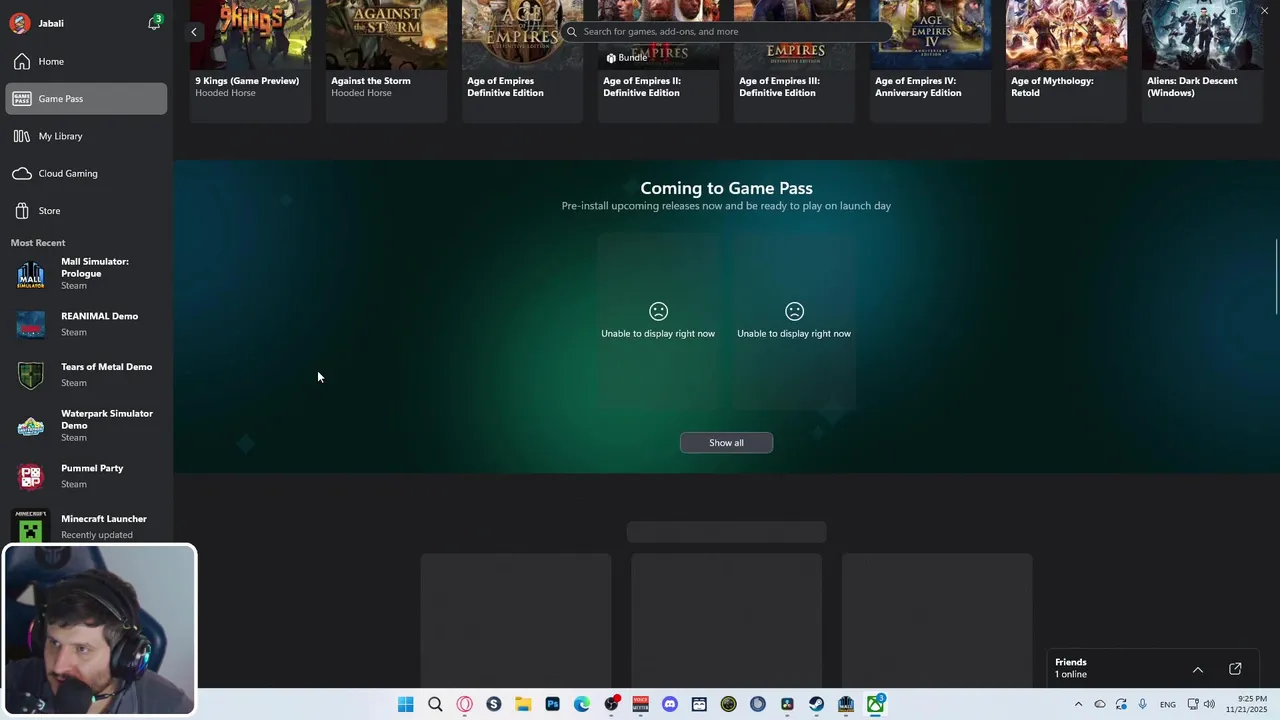Open My Library section
Screen dimensions: 1280x720
click(86, 136)
